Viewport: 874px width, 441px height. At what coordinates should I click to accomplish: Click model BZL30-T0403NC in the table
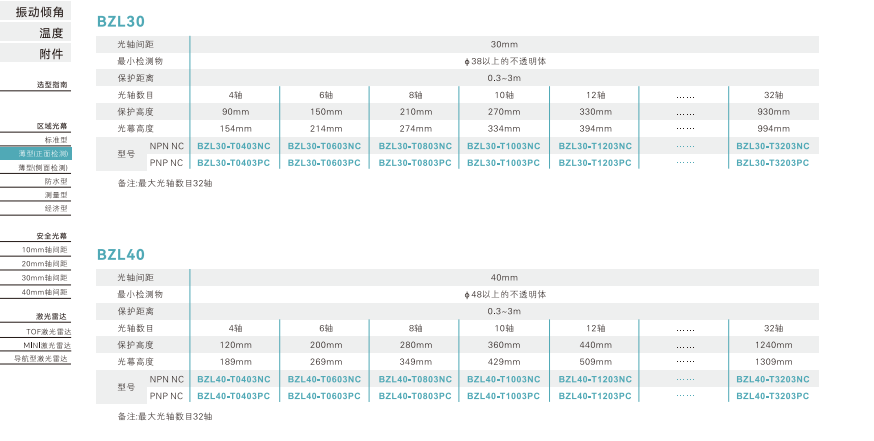(234, 146)
